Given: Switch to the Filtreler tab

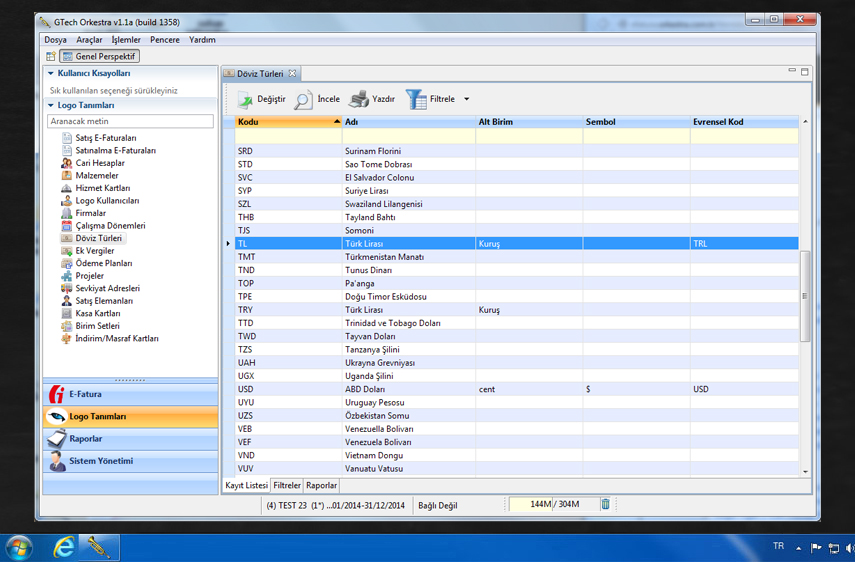Looking at the screenshot, I should point(287,485).
